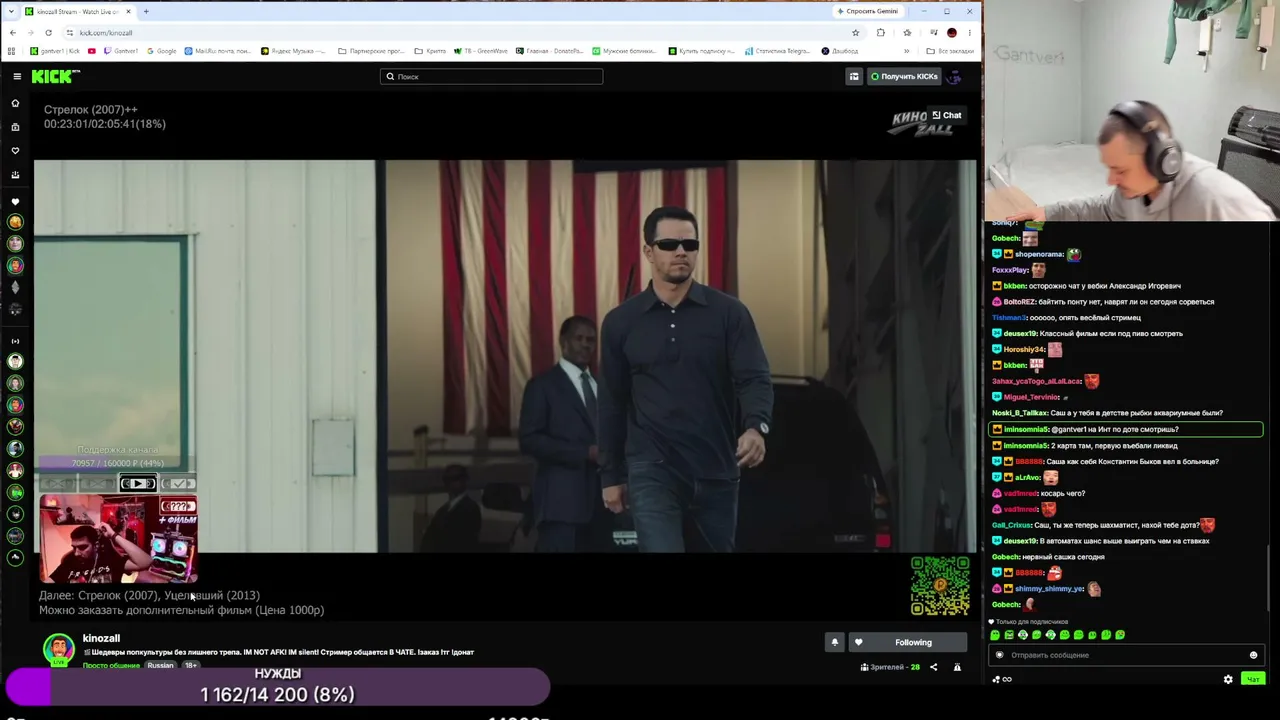Open the «Яндекс Музыка» bookmark
The image size is (1280, 720).
293,51
